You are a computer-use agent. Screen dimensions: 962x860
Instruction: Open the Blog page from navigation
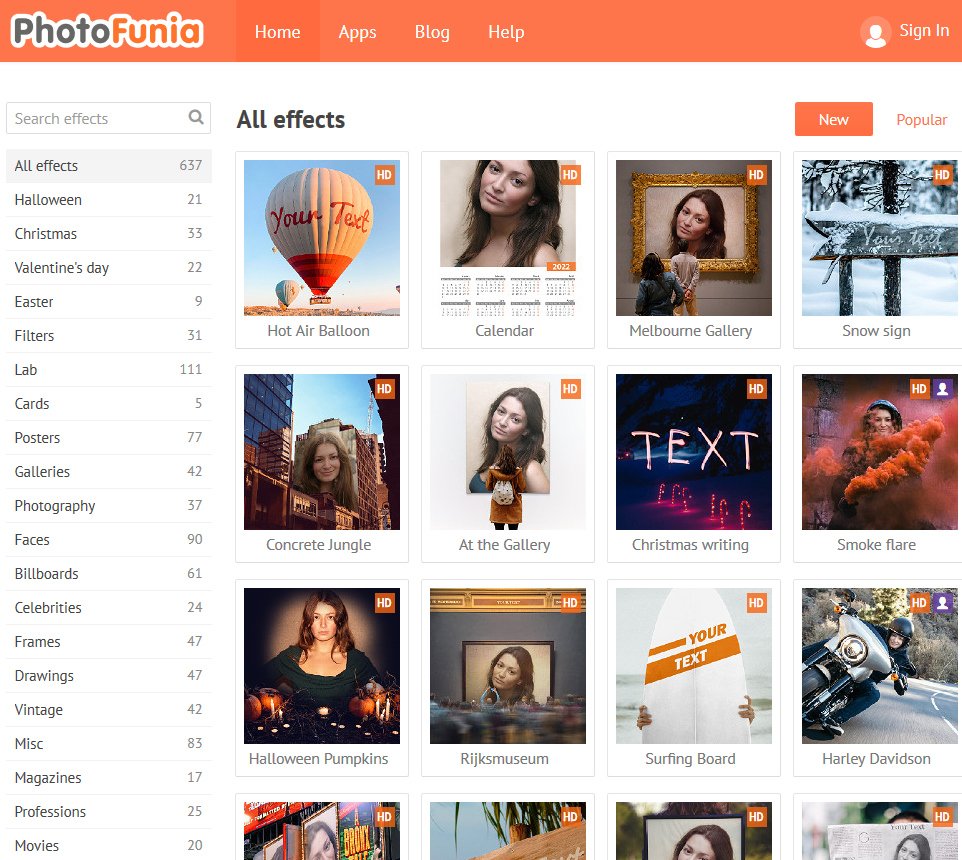click(432, 32)
